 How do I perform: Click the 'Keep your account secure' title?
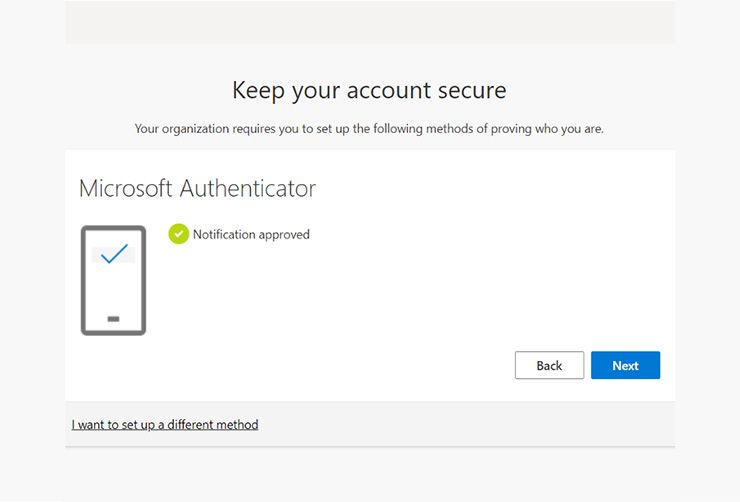[370, 91]
